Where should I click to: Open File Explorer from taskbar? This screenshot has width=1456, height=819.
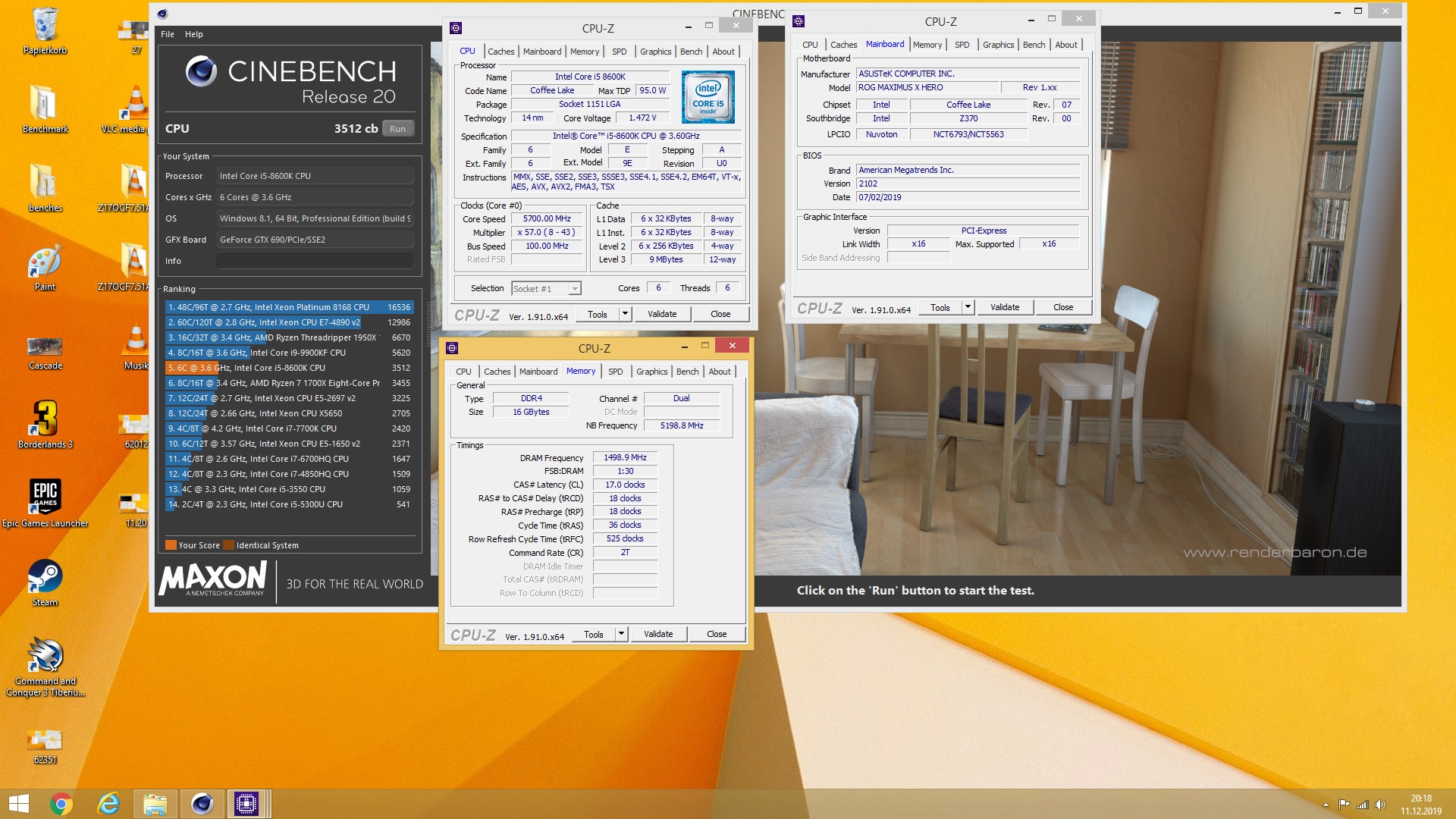point(155,804)
